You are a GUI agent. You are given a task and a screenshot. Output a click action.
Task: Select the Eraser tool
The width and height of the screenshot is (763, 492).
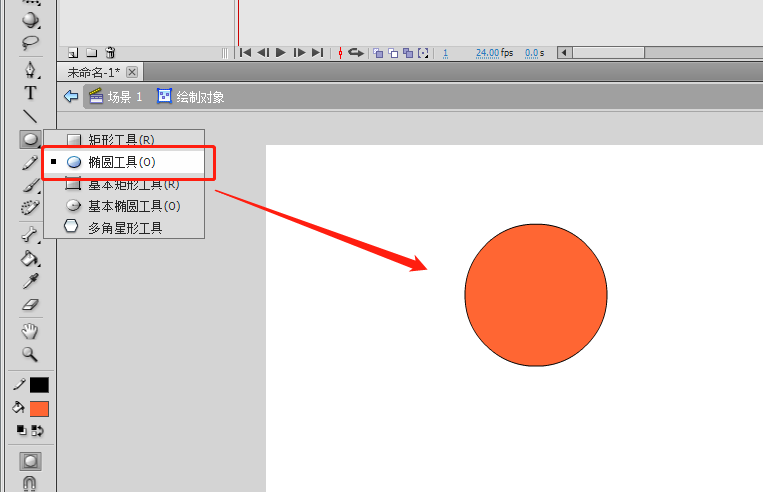coord(30,305)
